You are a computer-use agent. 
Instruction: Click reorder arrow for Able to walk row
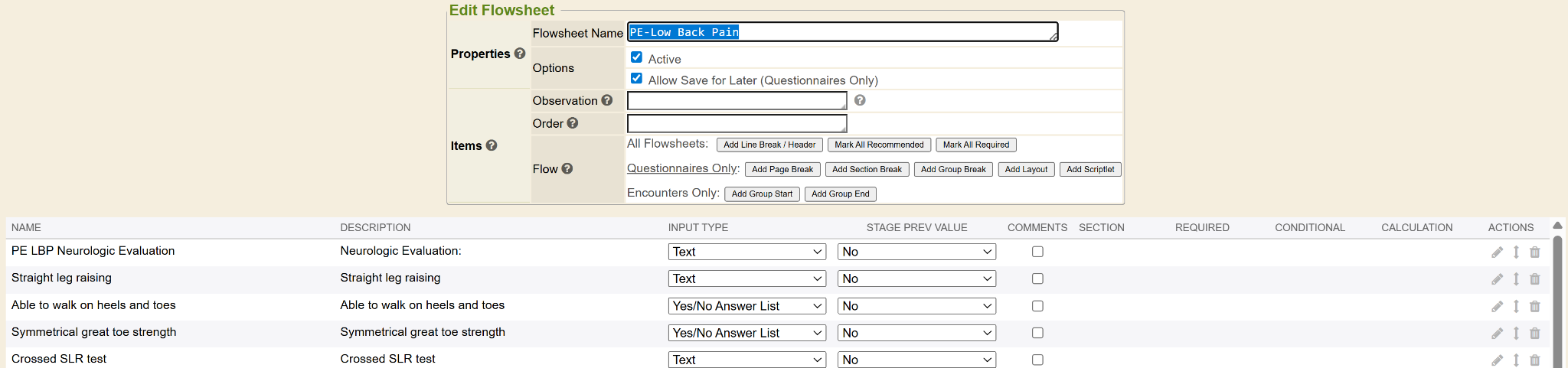[x=1516, y=306]
